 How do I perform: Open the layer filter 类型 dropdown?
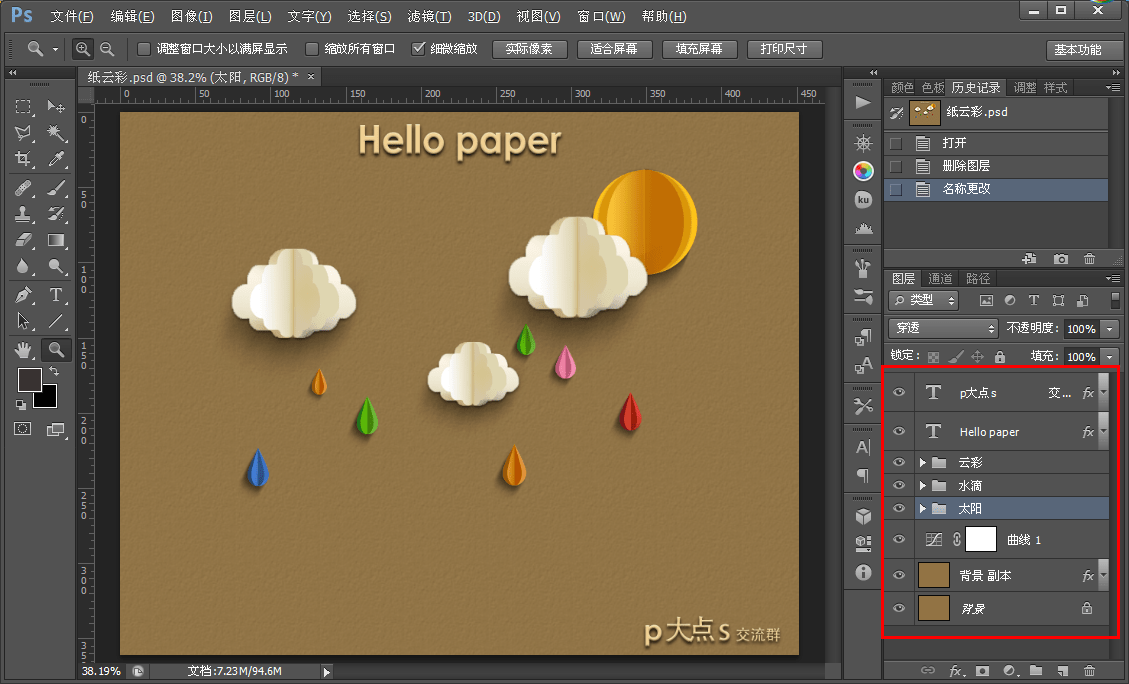[x=924, y=300]
